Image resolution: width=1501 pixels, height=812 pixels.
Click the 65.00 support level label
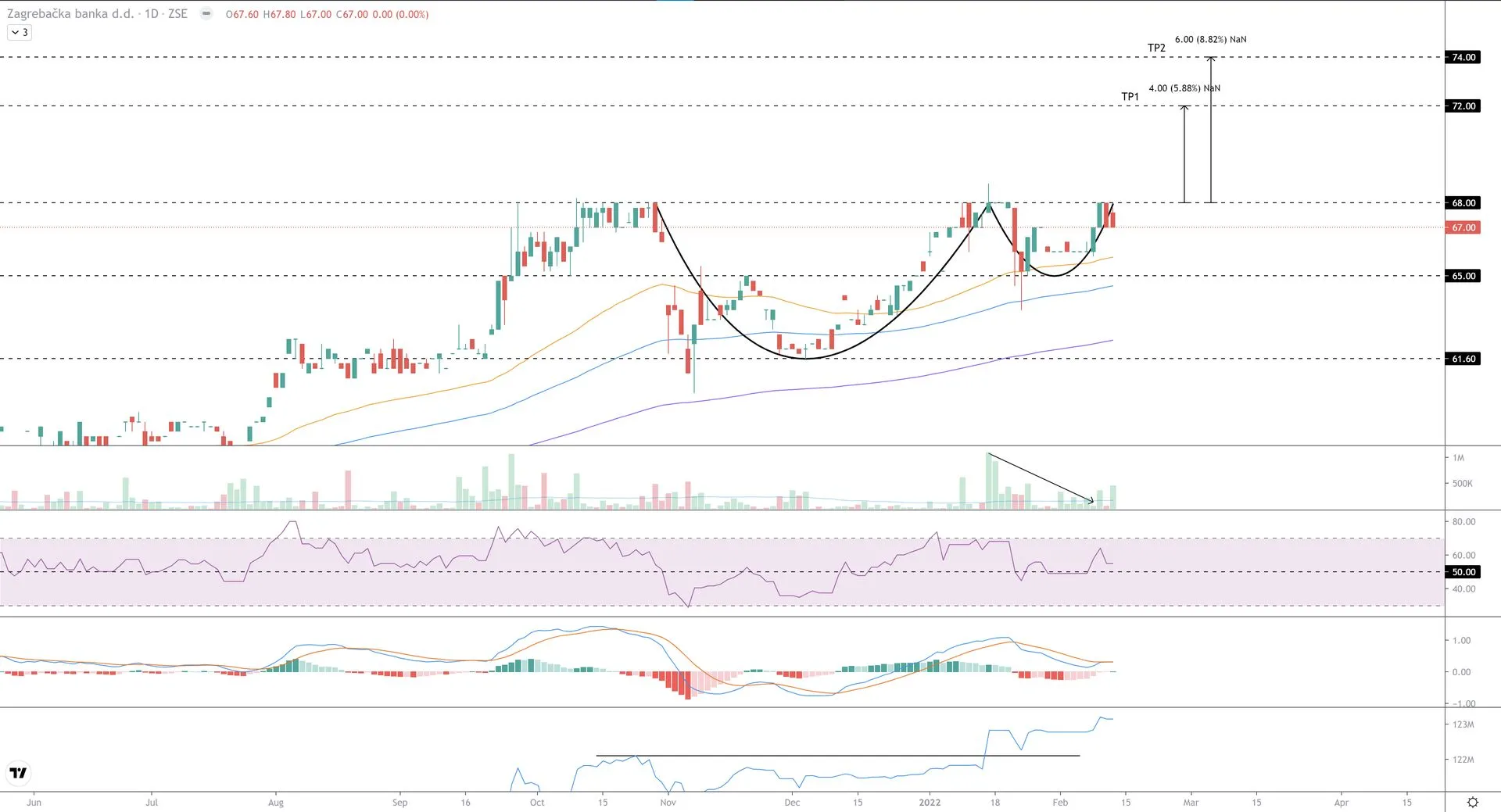coord(1463,276)
